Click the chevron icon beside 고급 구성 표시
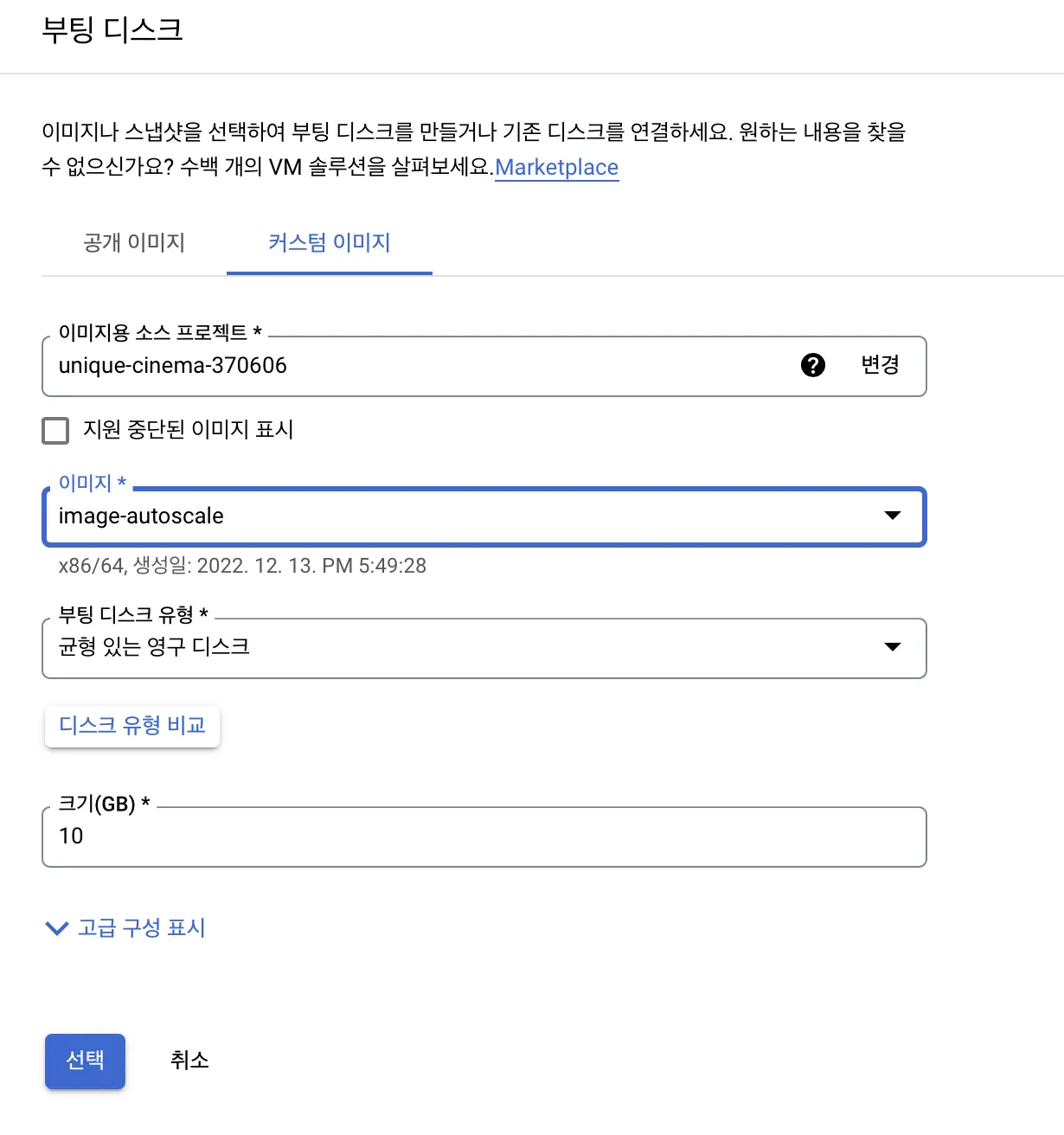The image size is (1064, 1135). [x=56, y=928]
